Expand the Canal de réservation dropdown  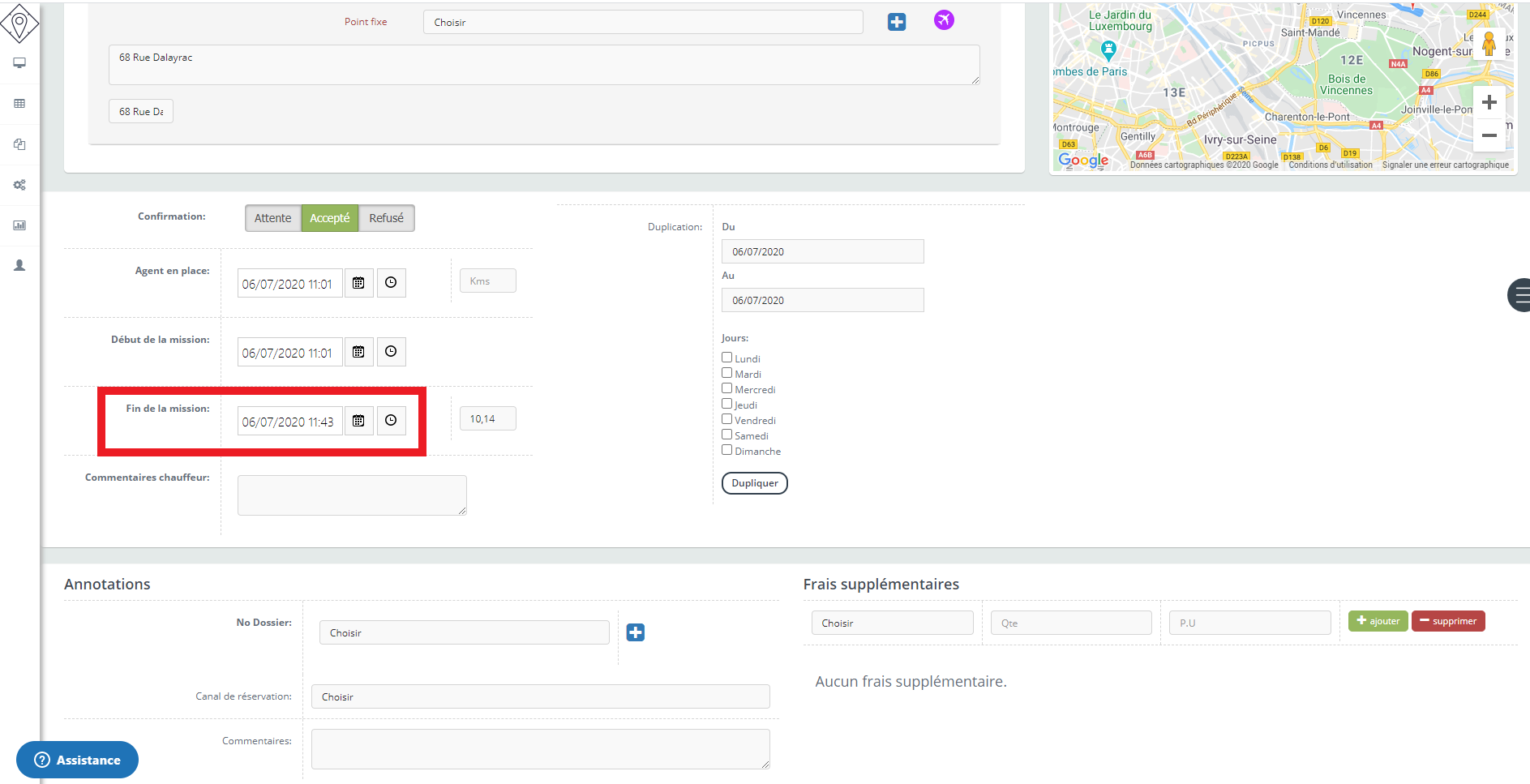[540, 696]
